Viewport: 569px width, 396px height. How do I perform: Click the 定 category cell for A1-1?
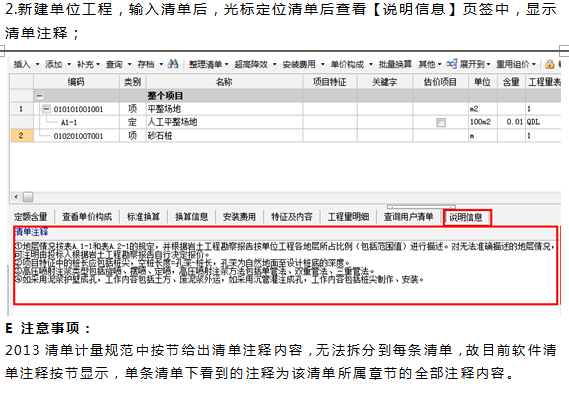(x=132, y=122)
